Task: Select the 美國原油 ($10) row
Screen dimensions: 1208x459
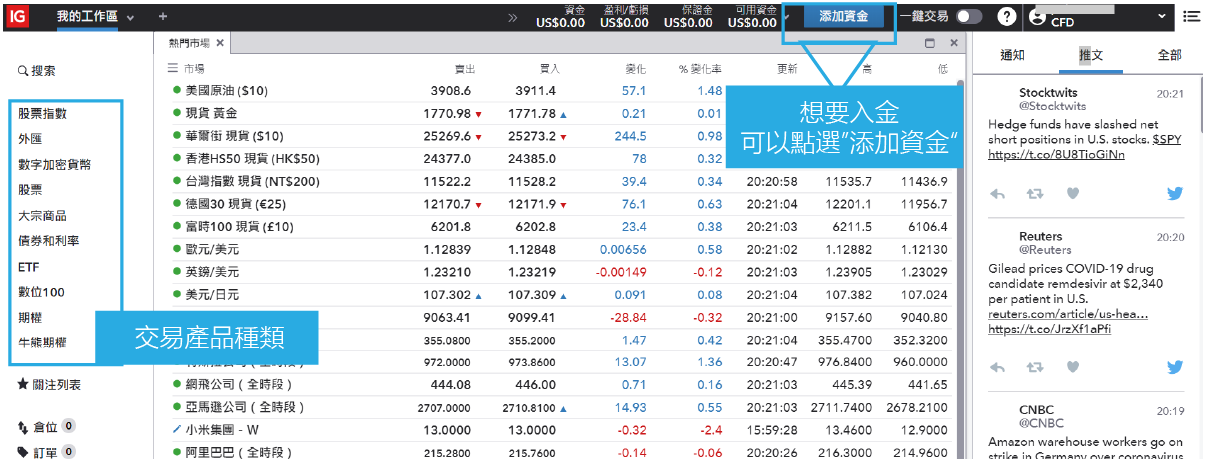Action: (x=560, y=90)
